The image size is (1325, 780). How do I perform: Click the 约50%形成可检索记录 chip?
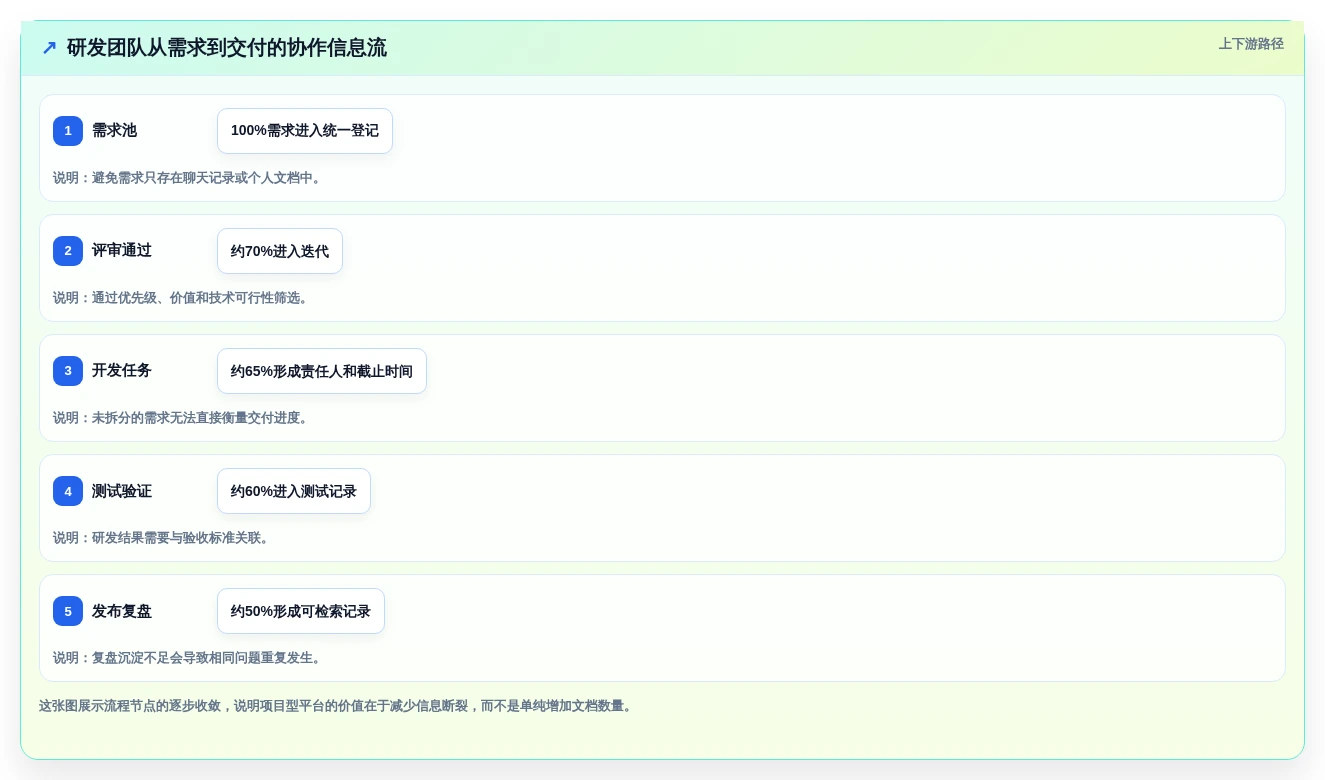301,611
